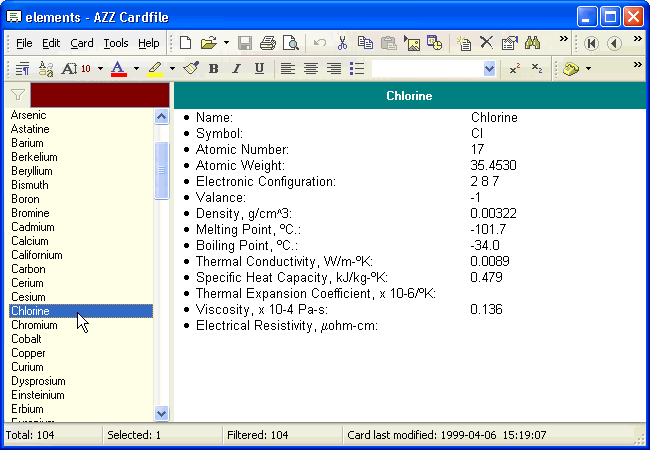Viewport: 650px width, 450px height.
Task: Click the filter funnel icon
Action: coord(18,95)
